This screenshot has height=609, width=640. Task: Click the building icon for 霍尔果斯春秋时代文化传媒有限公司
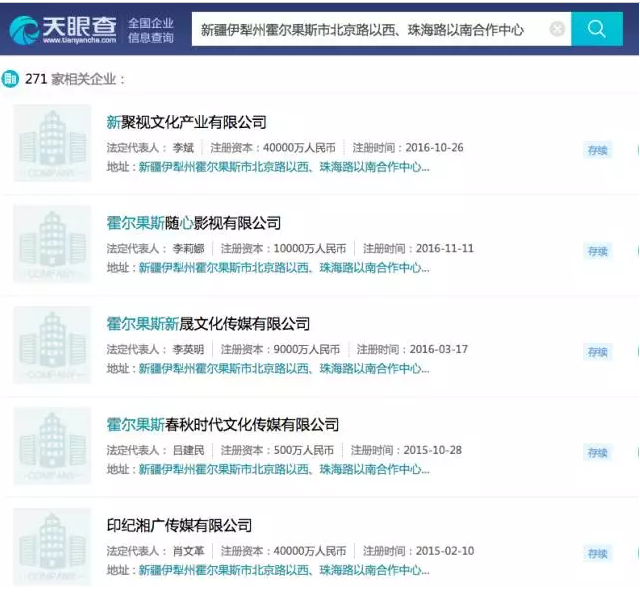[x=52, y=446]
